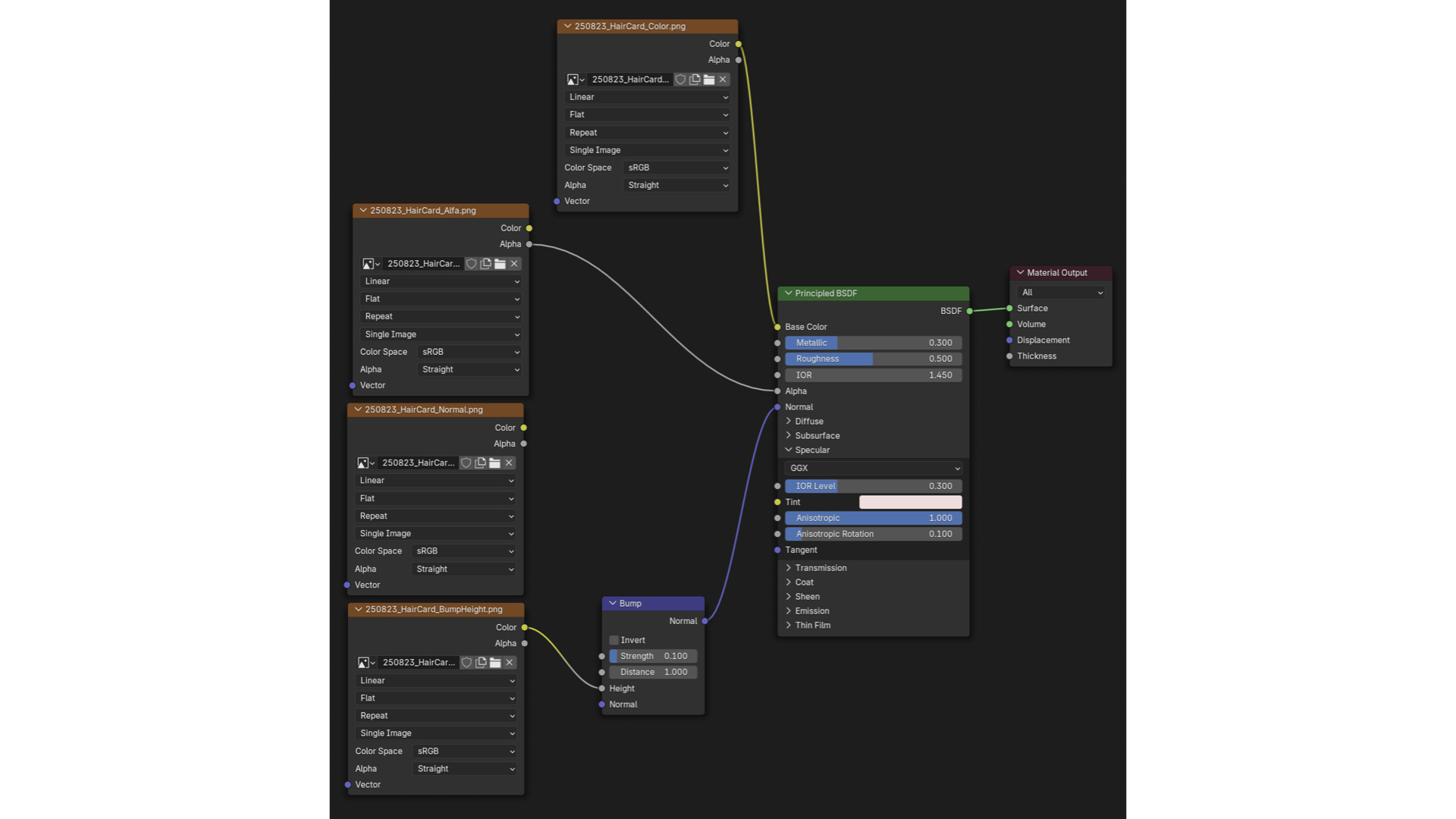The image size is (1456, 819).
Task: Click the Bump Distance field
Action: [653, 672]
